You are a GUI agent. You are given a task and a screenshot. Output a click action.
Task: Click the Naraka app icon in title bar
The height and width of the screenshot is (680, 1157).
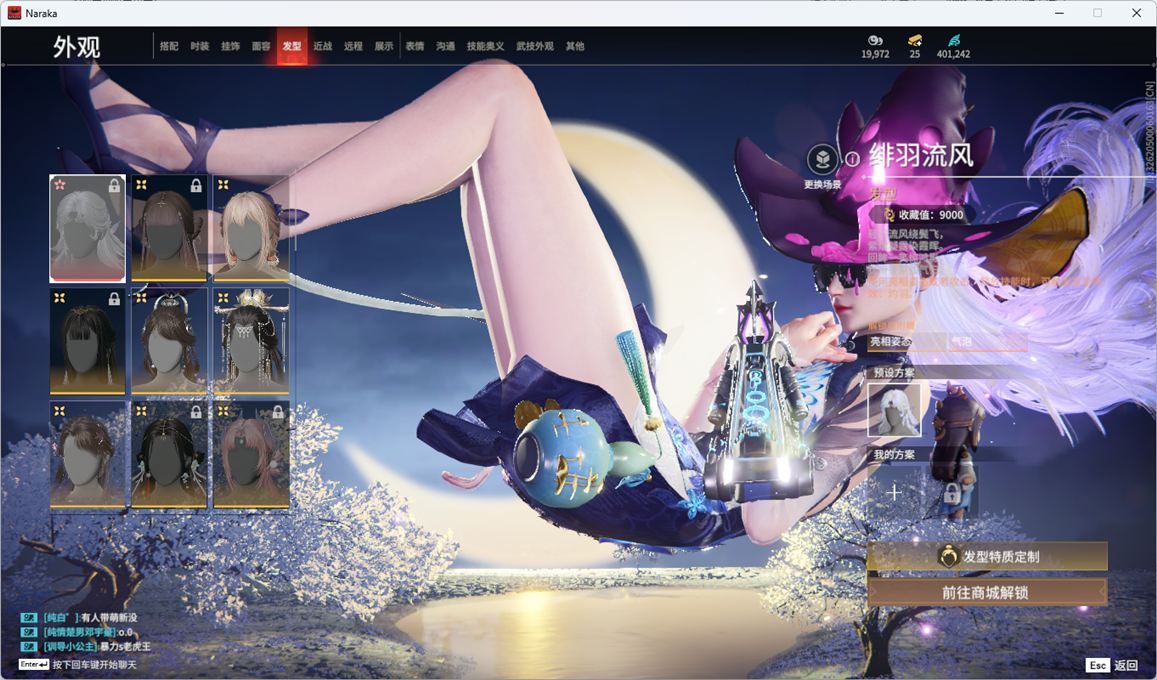tap(14, 13)
